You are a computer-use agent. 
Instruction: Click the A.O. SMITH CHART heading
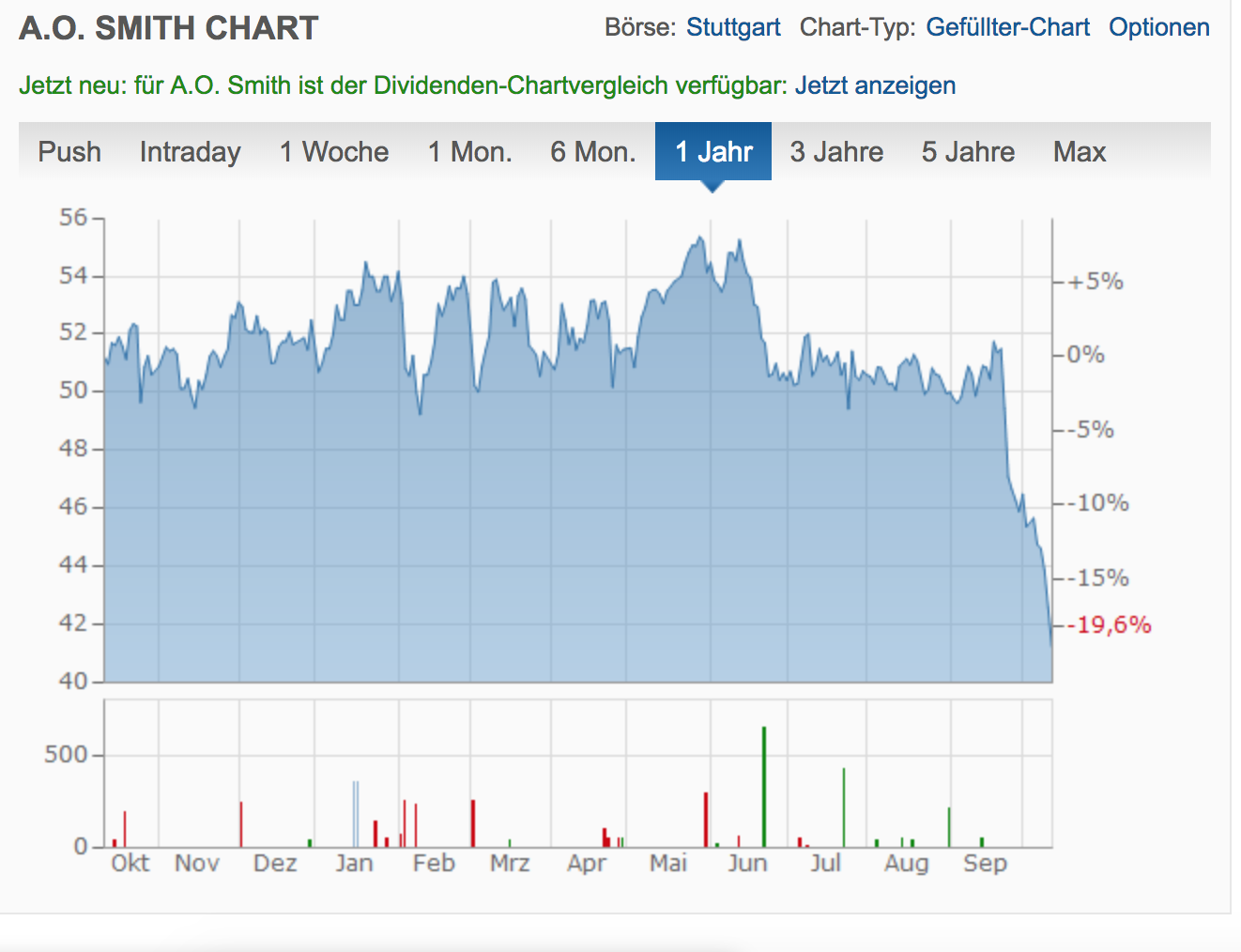pyautogui.click(x=169, y=28)
